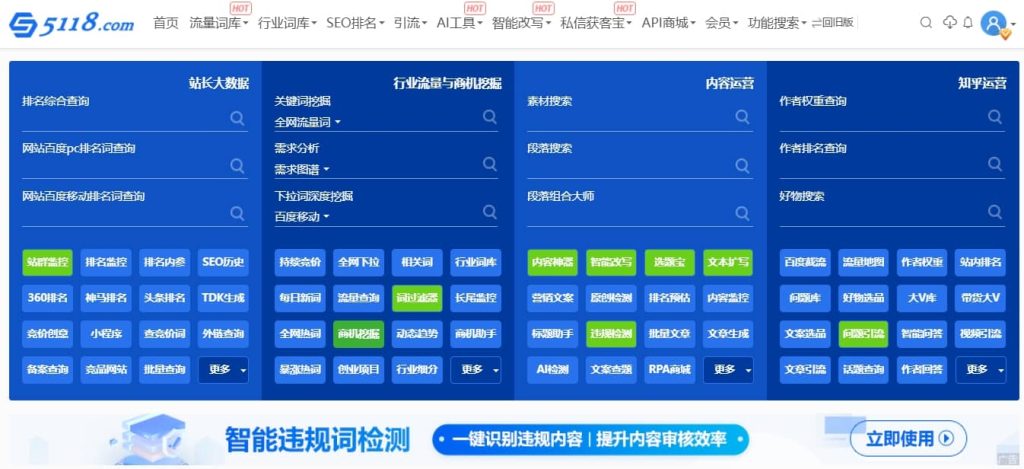This screenshot has height=469, width=1024.
Task: Expand 更多 in the 内容运营 panel
Action: point(729,370)
